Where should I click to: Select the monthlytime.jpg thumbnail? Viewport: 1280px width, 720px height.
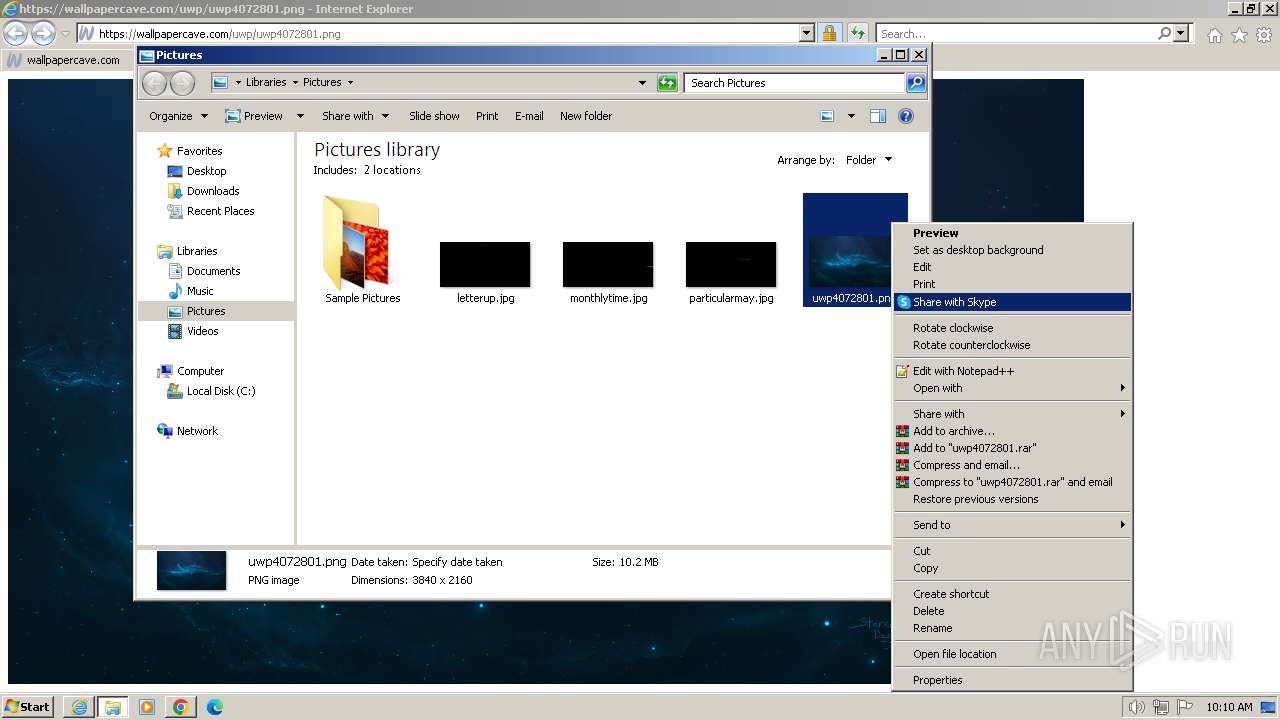(608, 264)
